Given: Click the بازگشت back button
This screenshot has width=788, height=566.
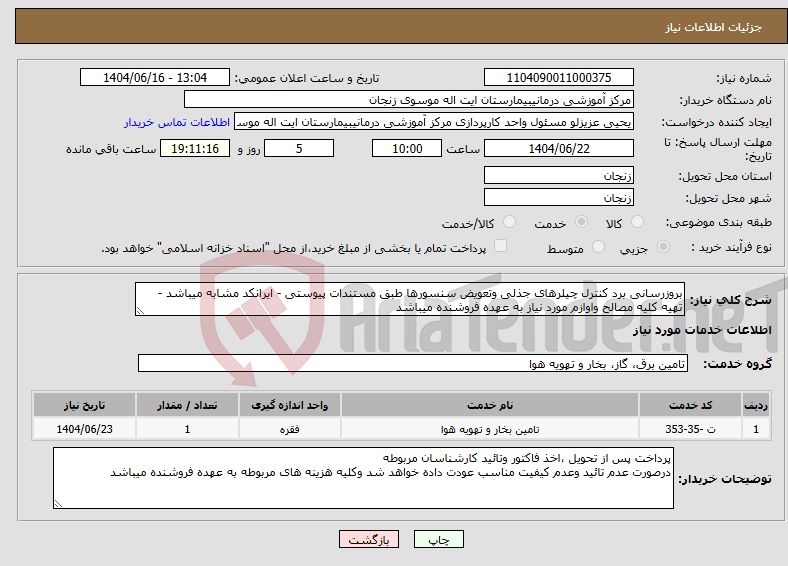Looking at the screenshot, I should [x=369, y=539].
